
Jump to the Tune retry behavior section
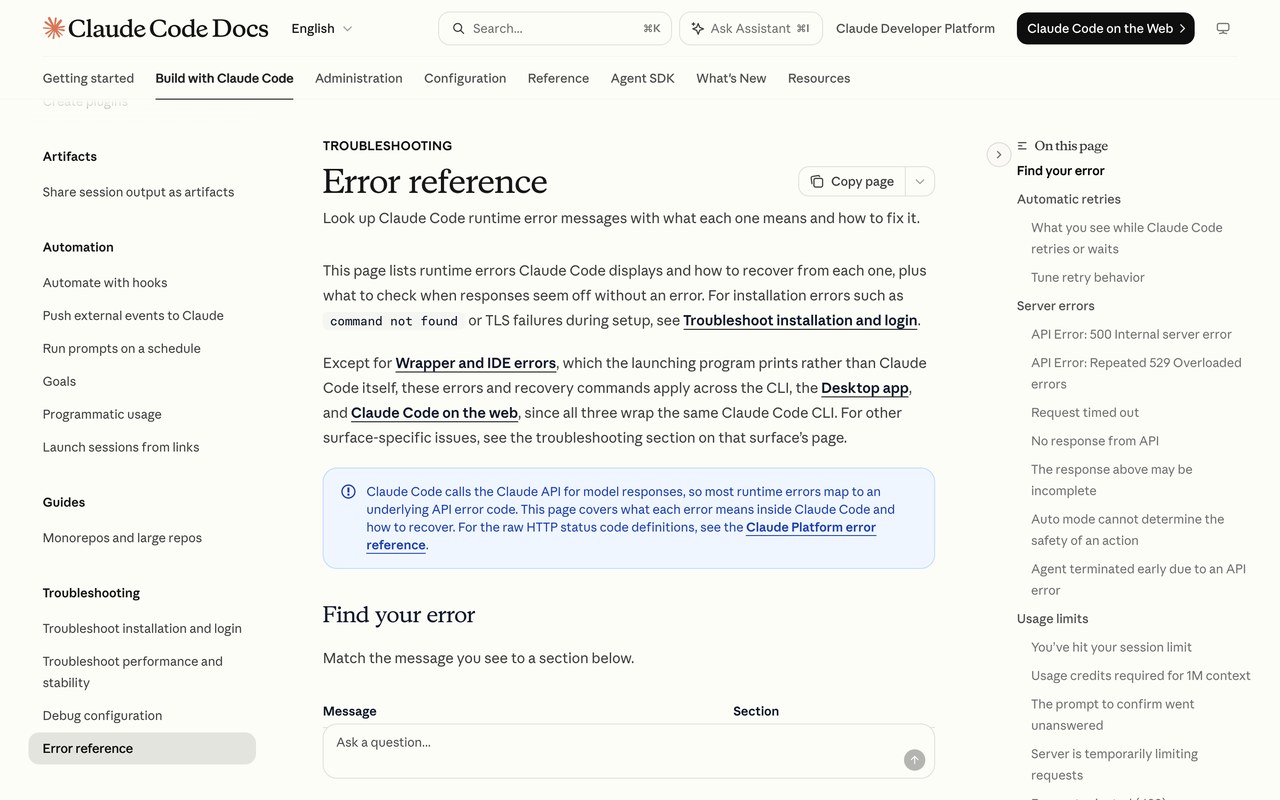1088,277
